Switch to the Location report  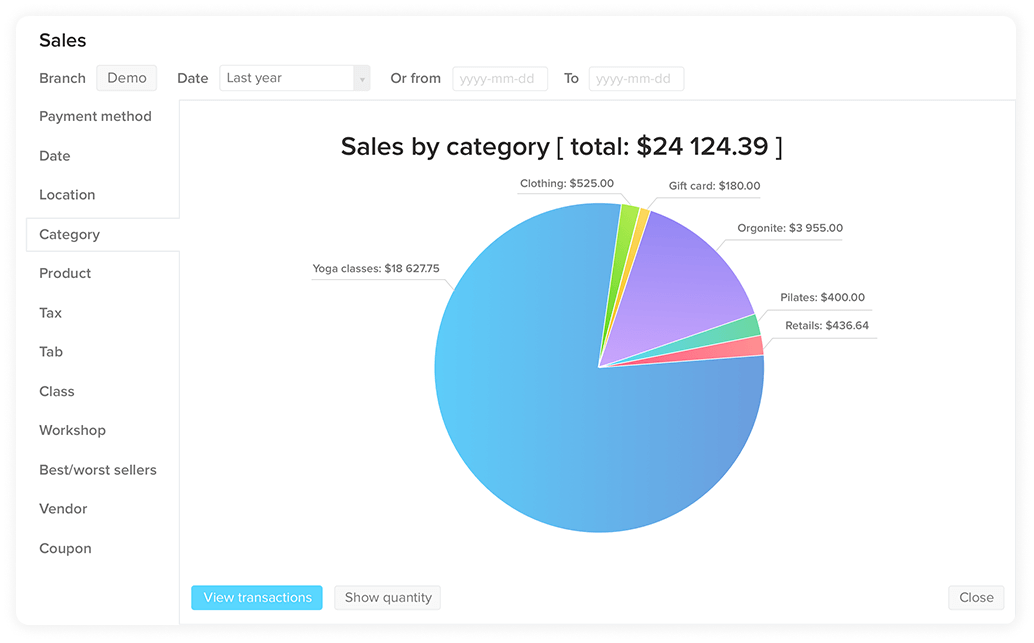pos(67,195)
